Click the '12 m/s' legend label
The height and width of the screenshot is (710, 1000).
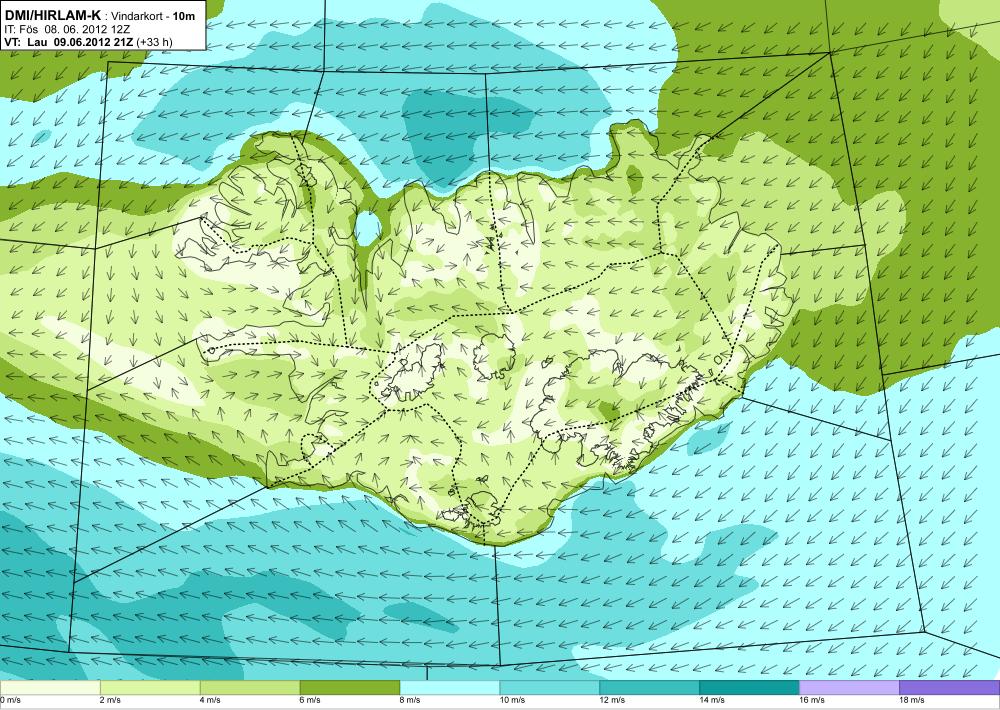[x=613, y=700]
